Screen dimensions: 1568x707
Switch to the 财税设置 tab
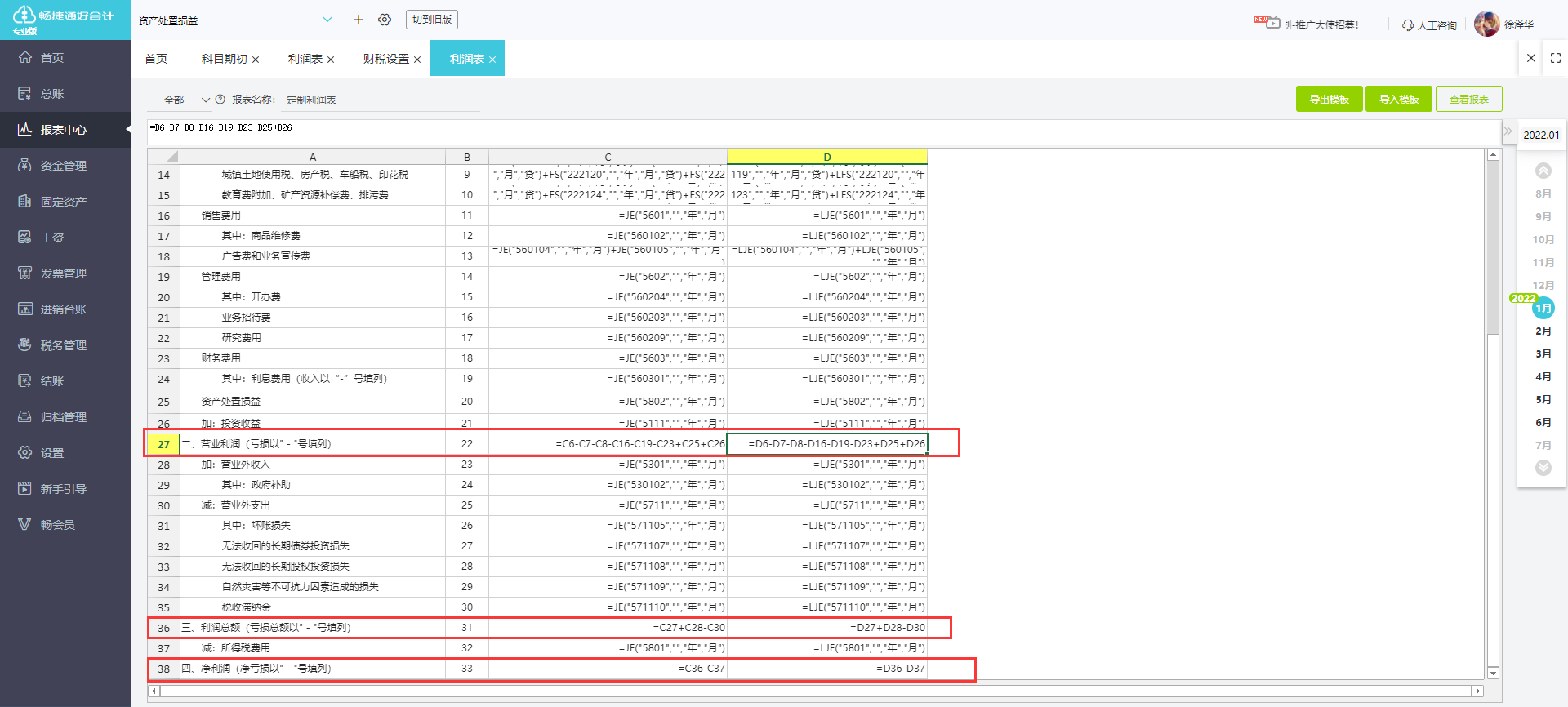(x=385, y=59)
